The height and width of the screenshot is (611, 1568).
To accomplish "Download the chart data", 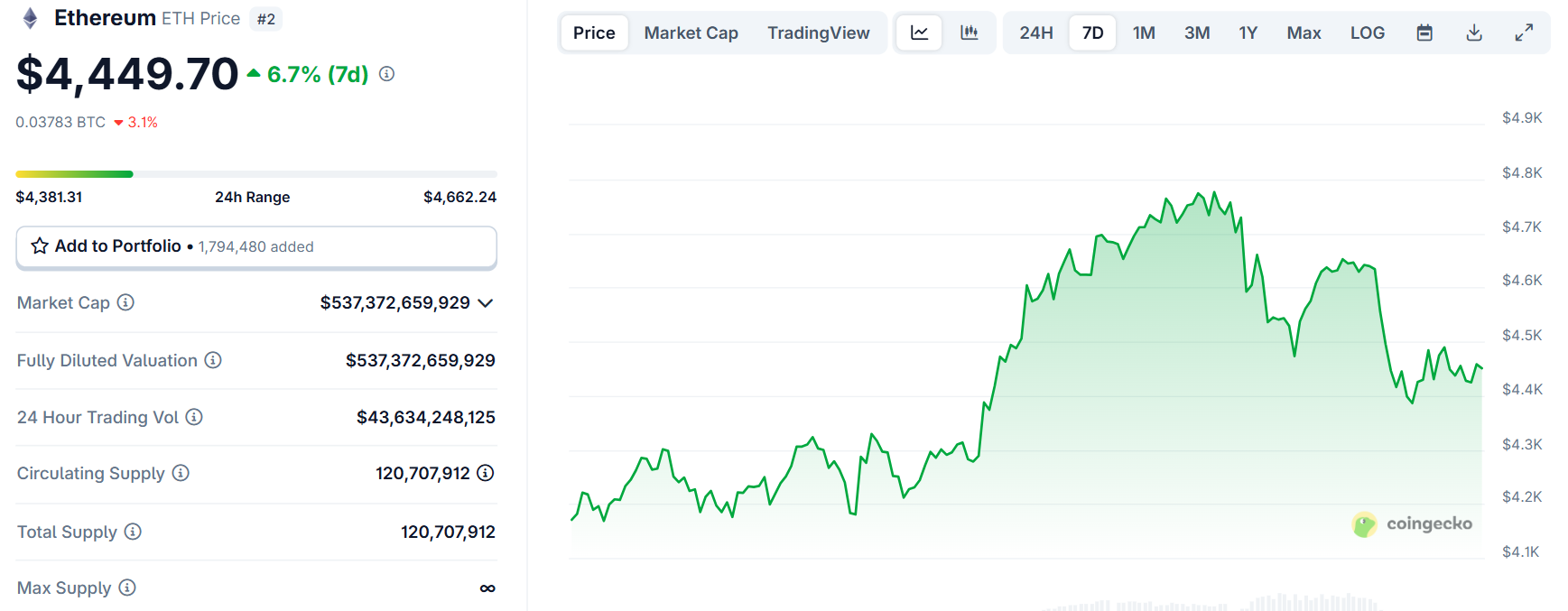I will (1474, 32).
